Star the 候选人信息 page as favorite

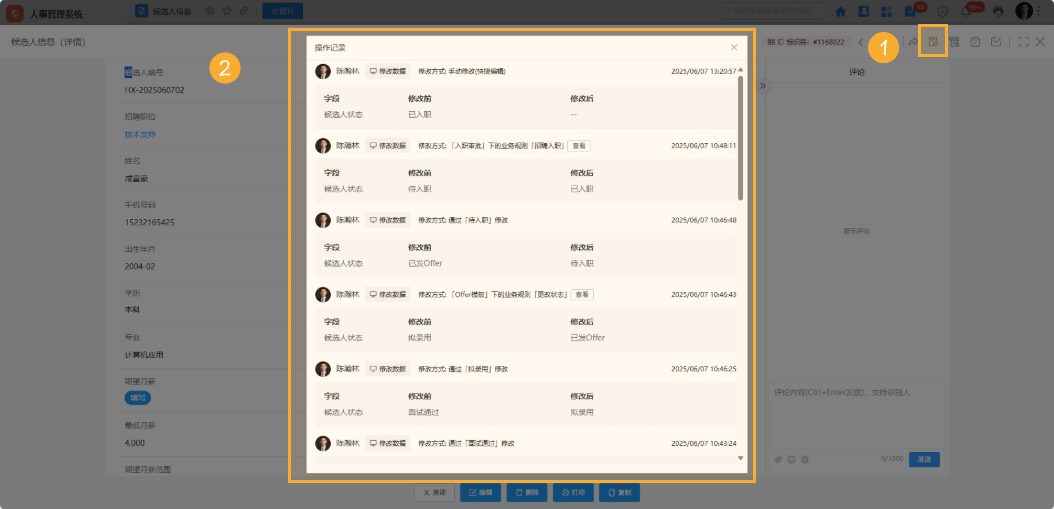[227, 11]
